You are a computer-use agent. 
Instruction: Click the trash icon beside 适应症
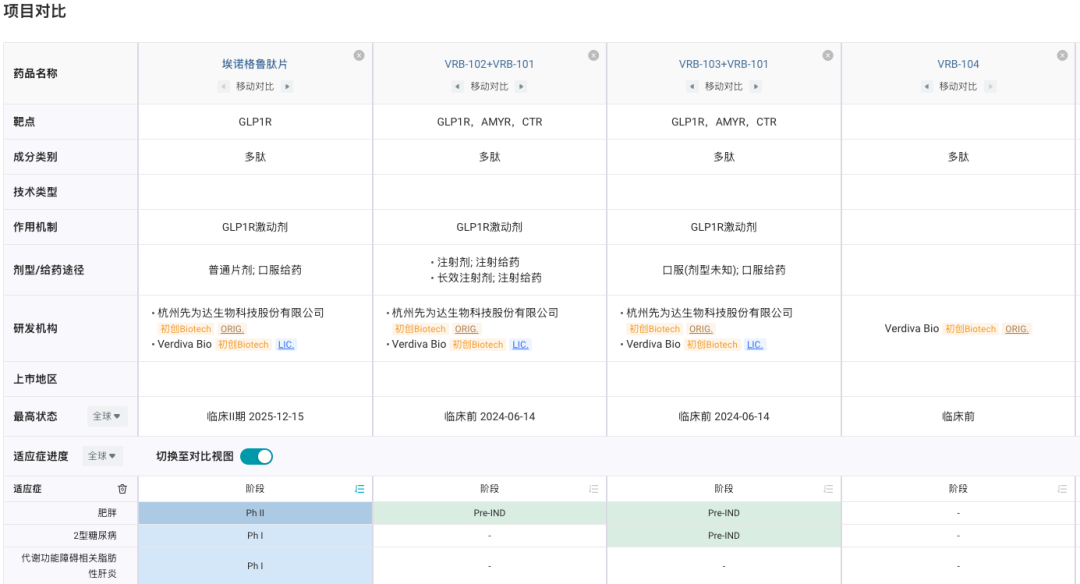pyautogui.click(x=124, y=489)
